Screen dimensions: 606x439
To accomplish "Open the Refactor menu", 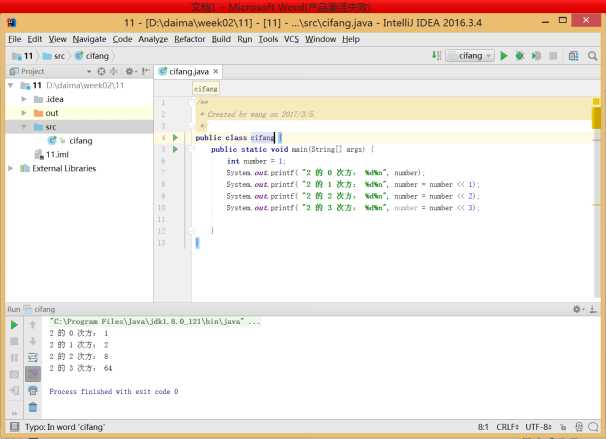I will tap(189, 39).
